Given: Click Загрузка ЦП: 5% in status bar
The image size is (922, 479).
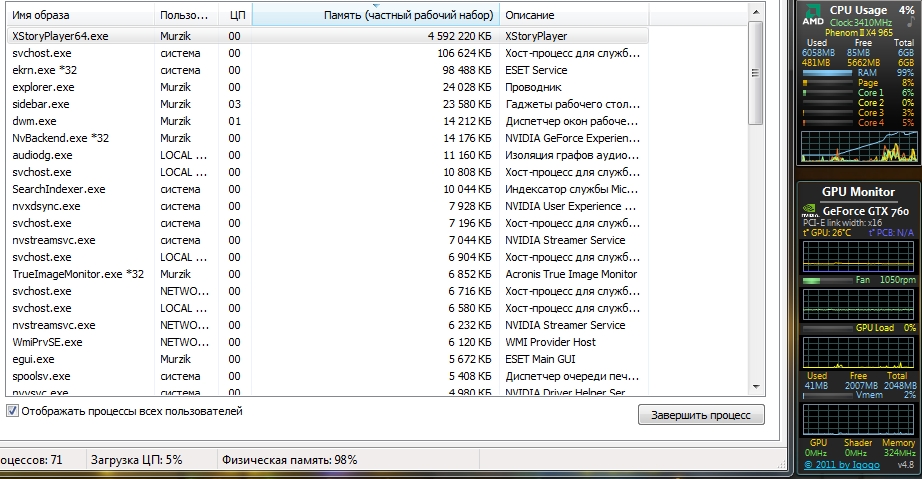Looking at the screenshot, I should [136, 460].
